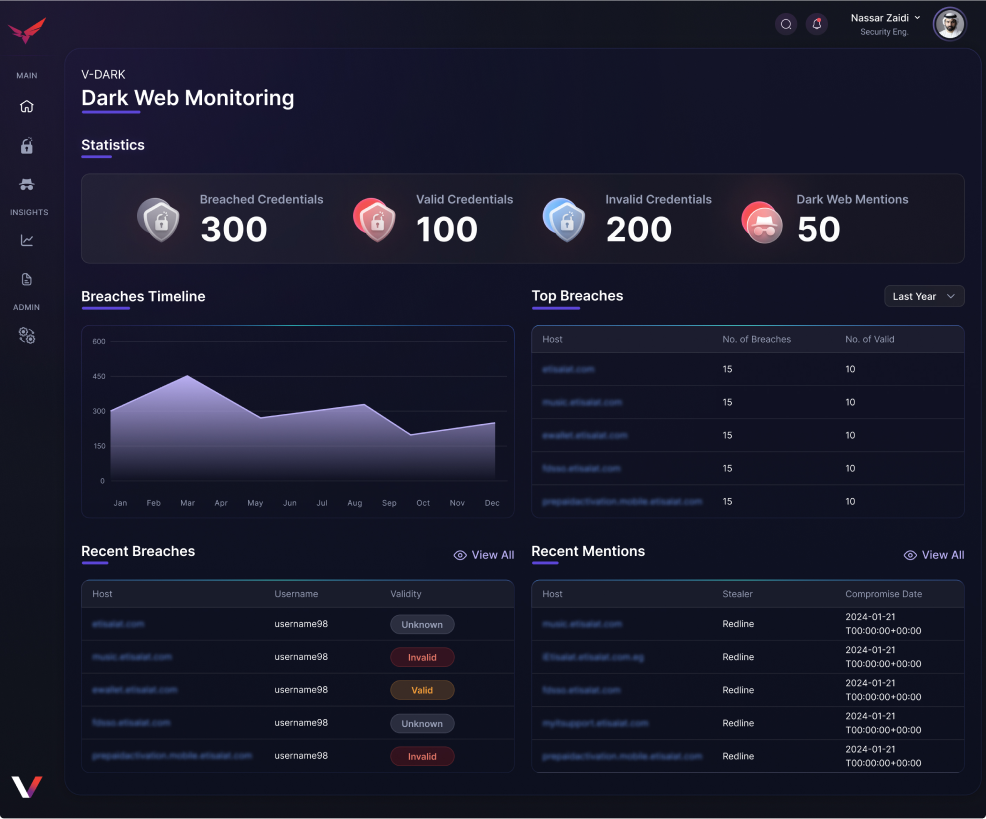Screen dimensions: 986x819
Task: Click the Compromise Date column header
Action: click(x=883, y=594)
